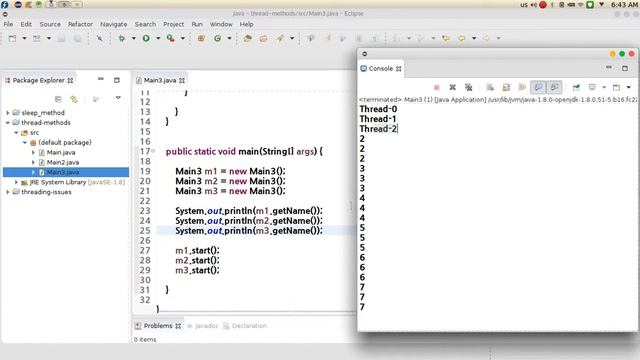Open the Source menu
The height and width of the screenshot is (360, 640).
(x=50, y=24)
